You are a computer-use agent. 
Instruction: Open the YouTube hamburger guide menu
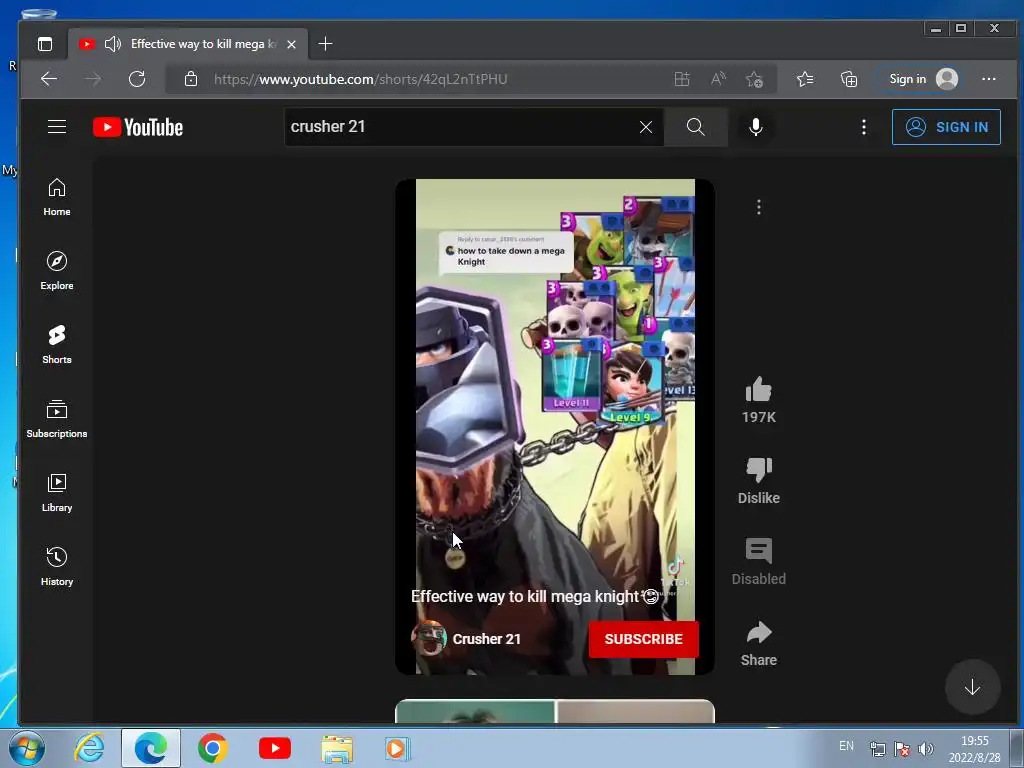click(57, 127)
